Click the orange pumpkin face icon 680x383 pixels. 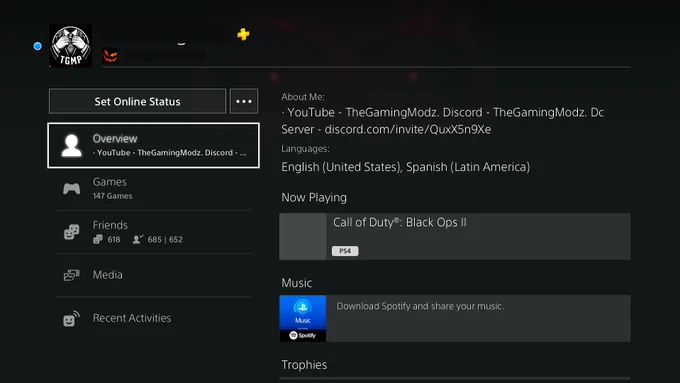coord(110,56)
